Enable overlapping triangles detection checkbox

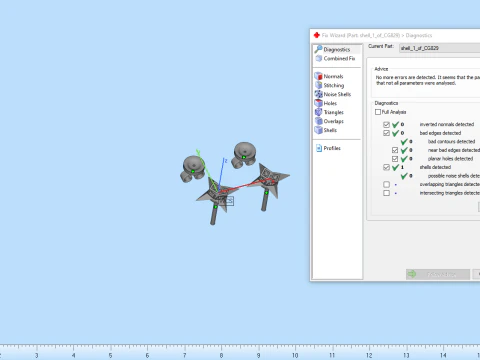click(x=386, y=184)
